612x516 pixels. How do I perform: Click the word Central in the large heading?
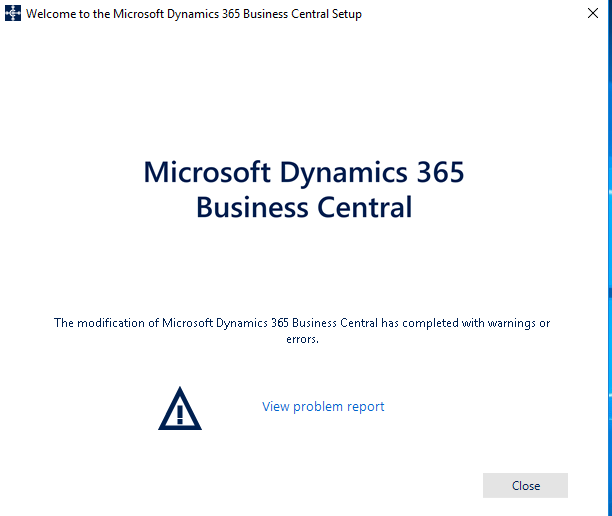tap(365, 207)
